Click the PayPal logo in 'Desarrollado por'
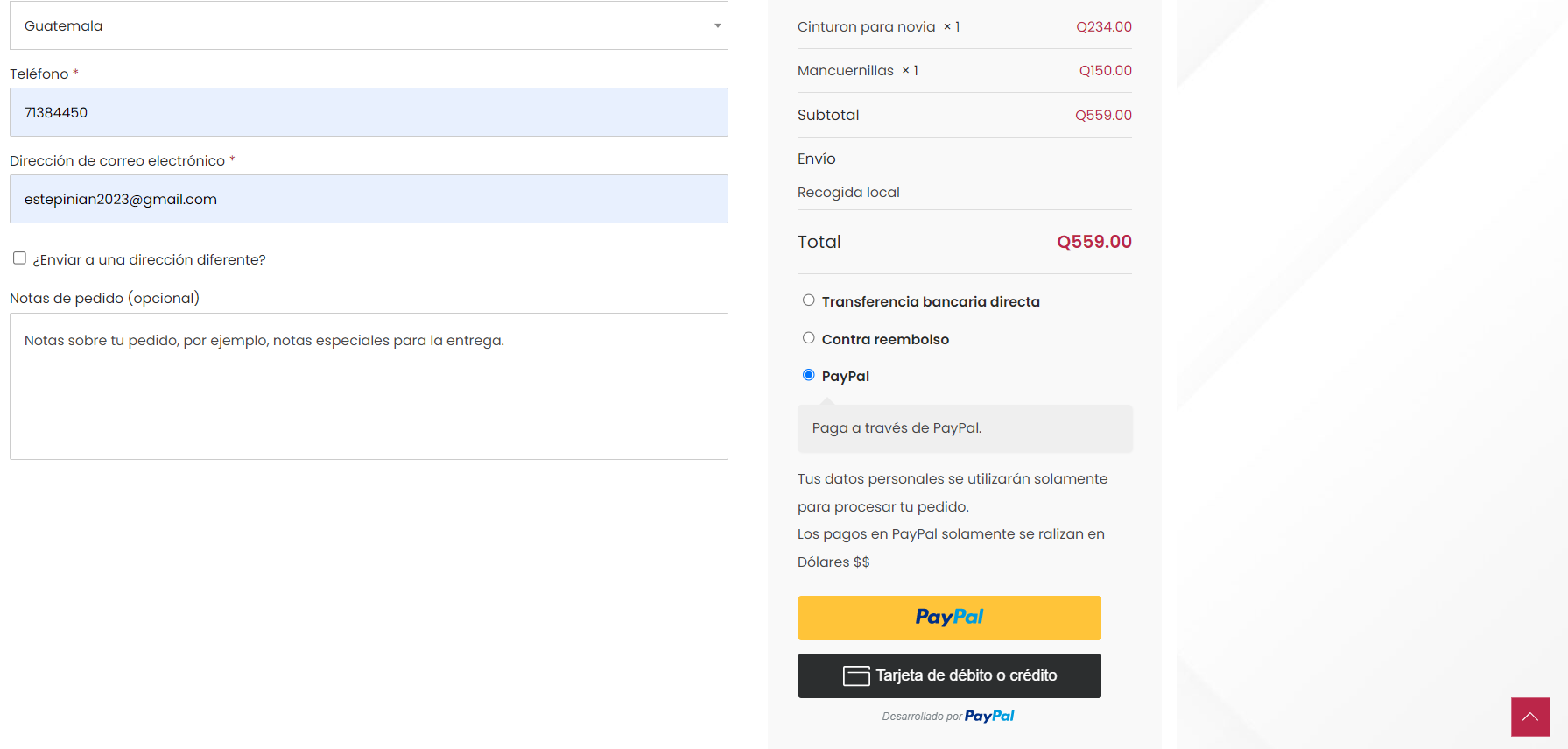 [989, 716]
